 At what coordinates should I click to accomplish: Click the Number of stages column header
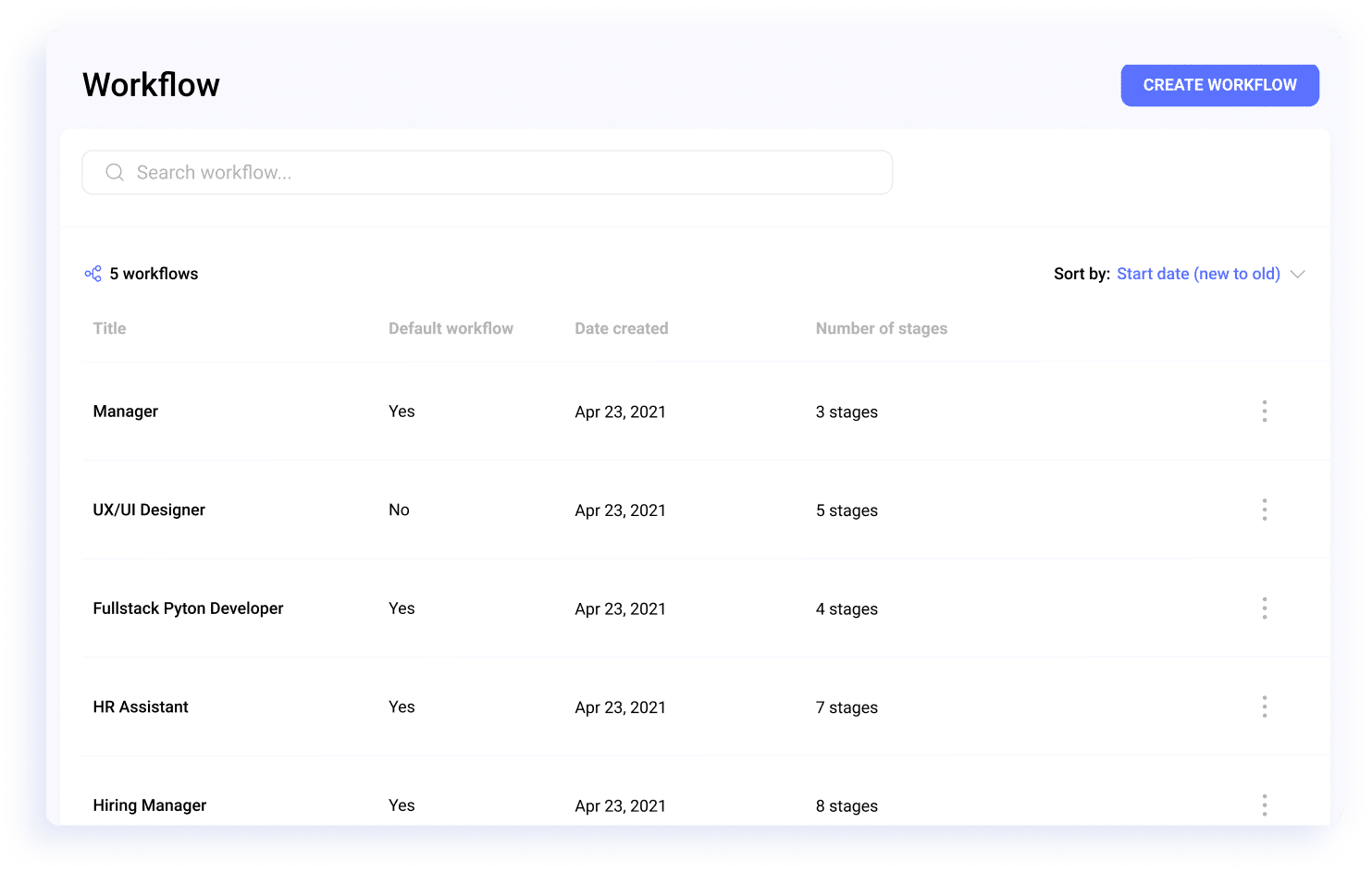(881, 328)
